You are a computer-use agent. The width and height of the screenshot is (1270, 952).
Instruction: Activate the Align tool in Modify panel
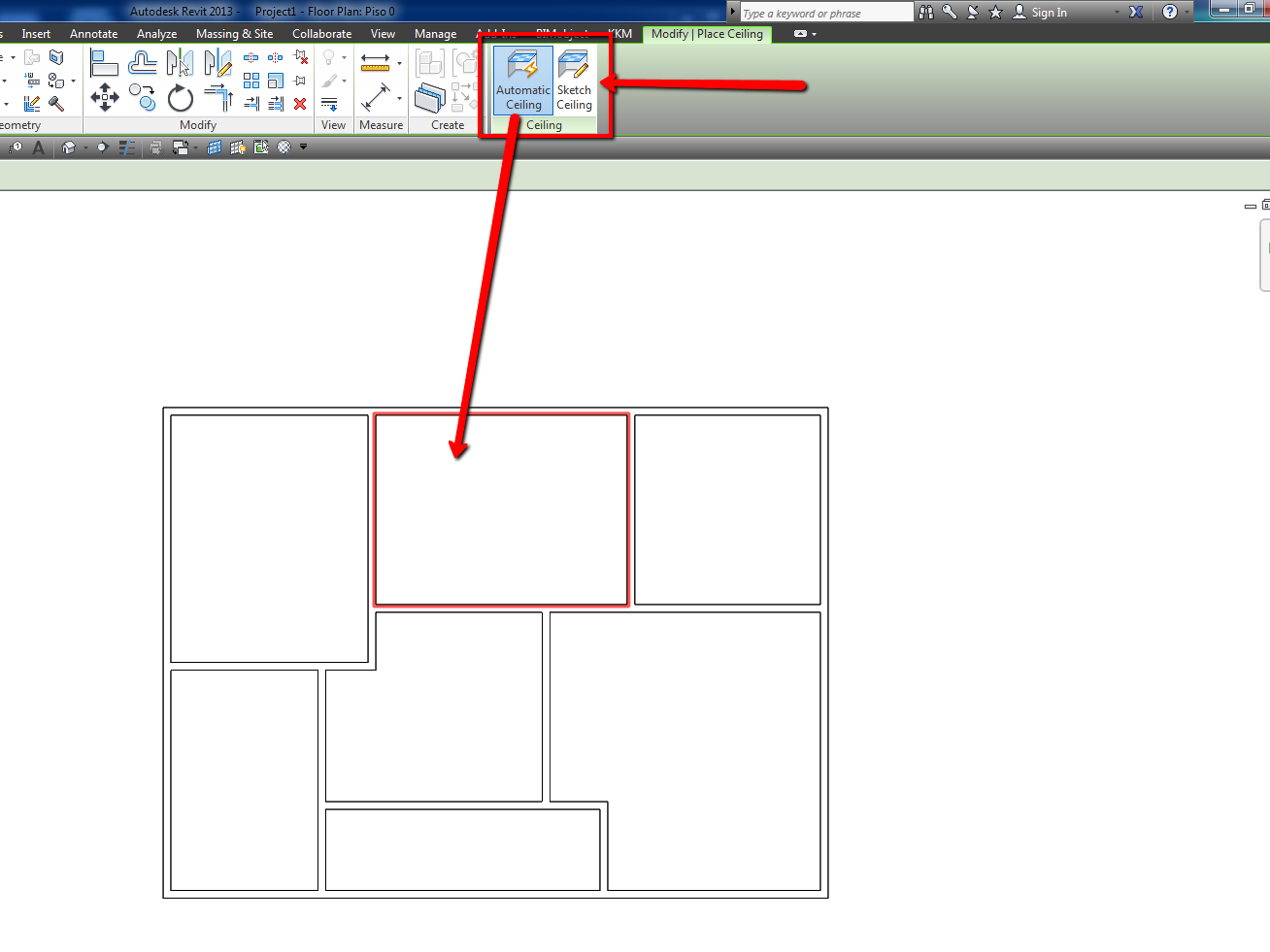(104, 63)
